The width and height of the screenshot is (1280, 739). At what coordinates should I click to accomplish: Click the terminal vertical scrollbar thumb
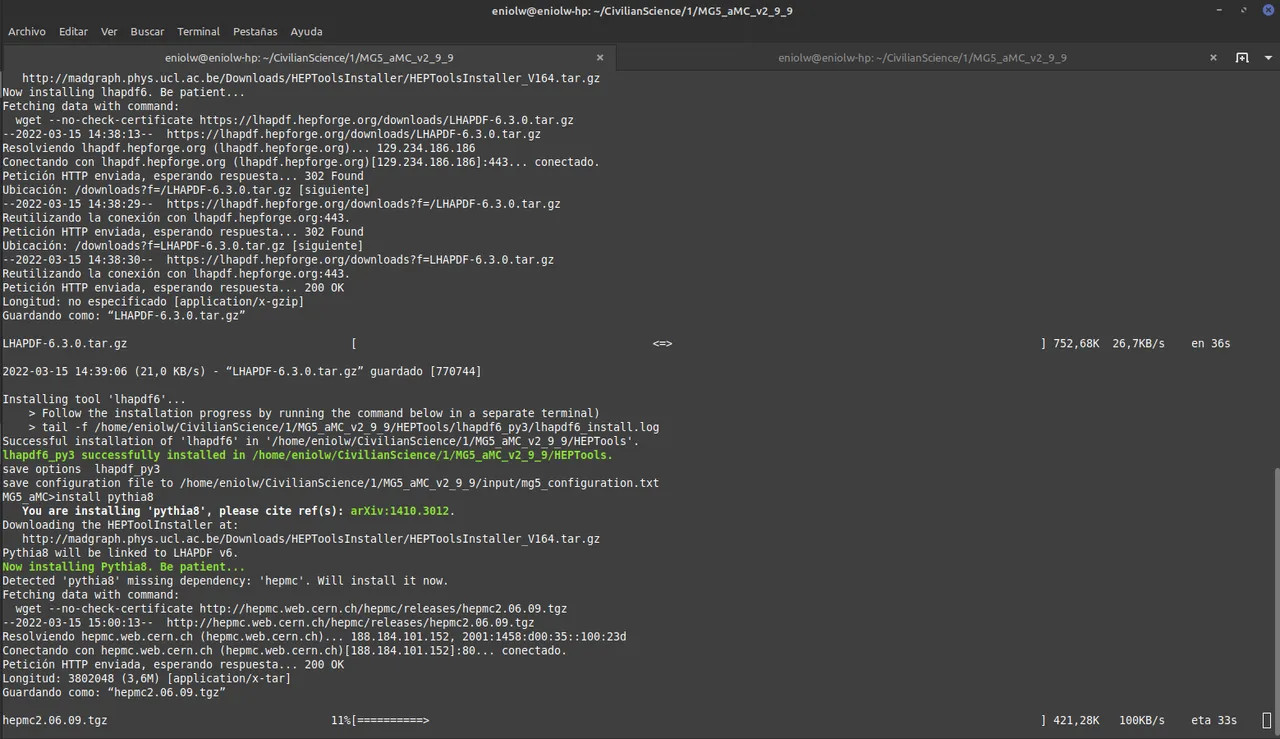pos(1275,603)
